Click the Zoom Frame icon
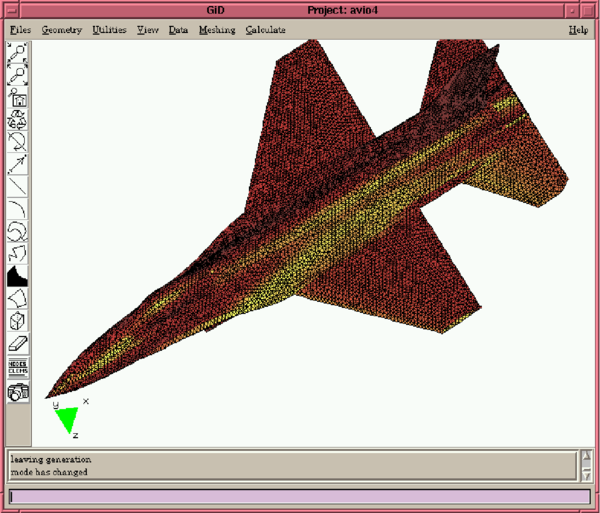Screen dimensions: 600x513 pyautogui.click(x=18, y=98)
